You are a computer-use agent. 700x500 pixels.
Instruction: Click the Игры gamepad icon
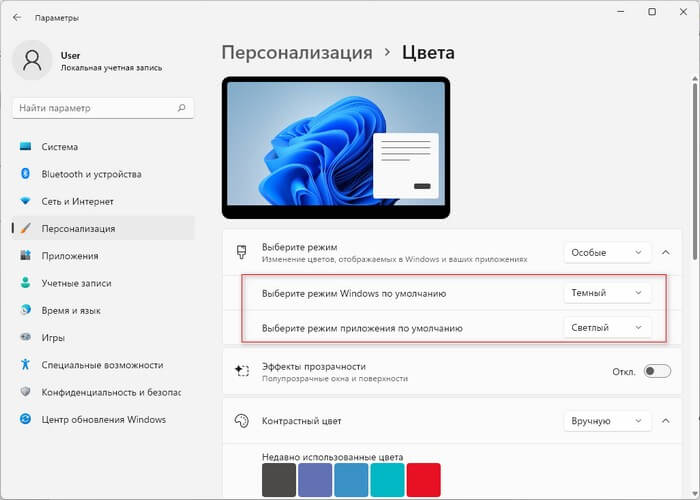[25, 337]
